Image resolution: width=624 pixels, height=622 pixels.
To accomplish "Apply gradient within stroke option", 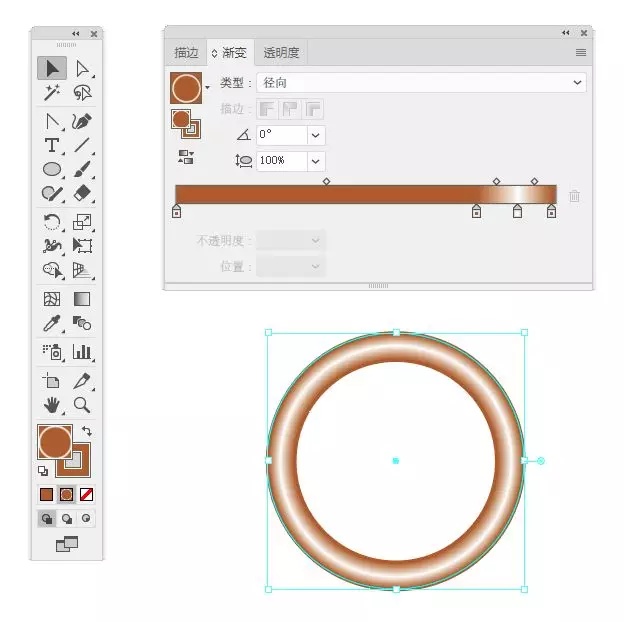I will 267,109.
